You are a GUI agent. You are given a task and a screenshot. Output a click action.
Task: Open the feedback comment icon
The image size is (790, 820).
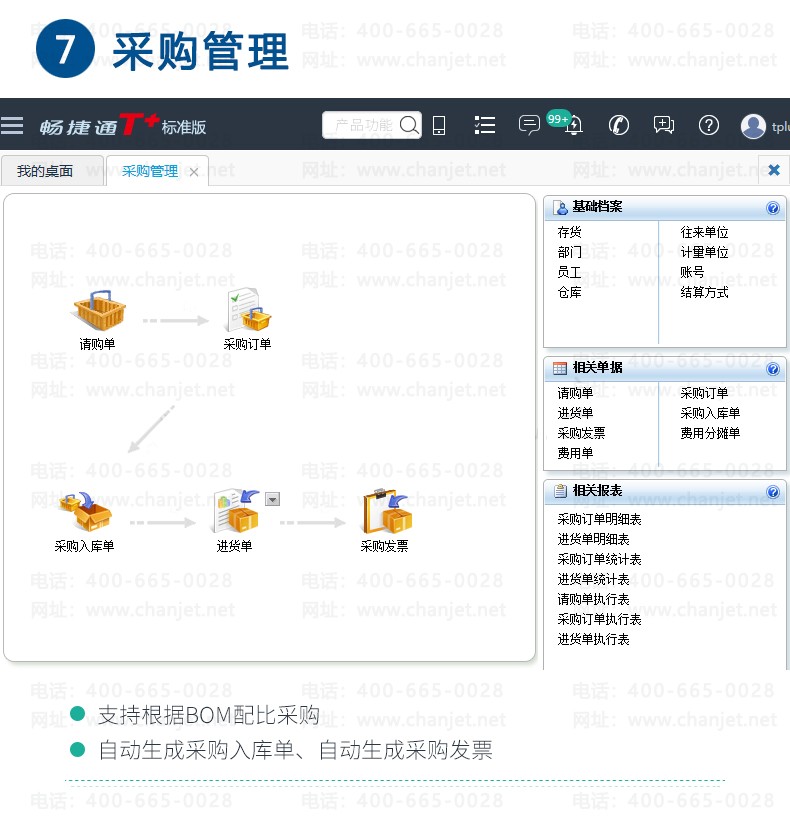[663, 125]
